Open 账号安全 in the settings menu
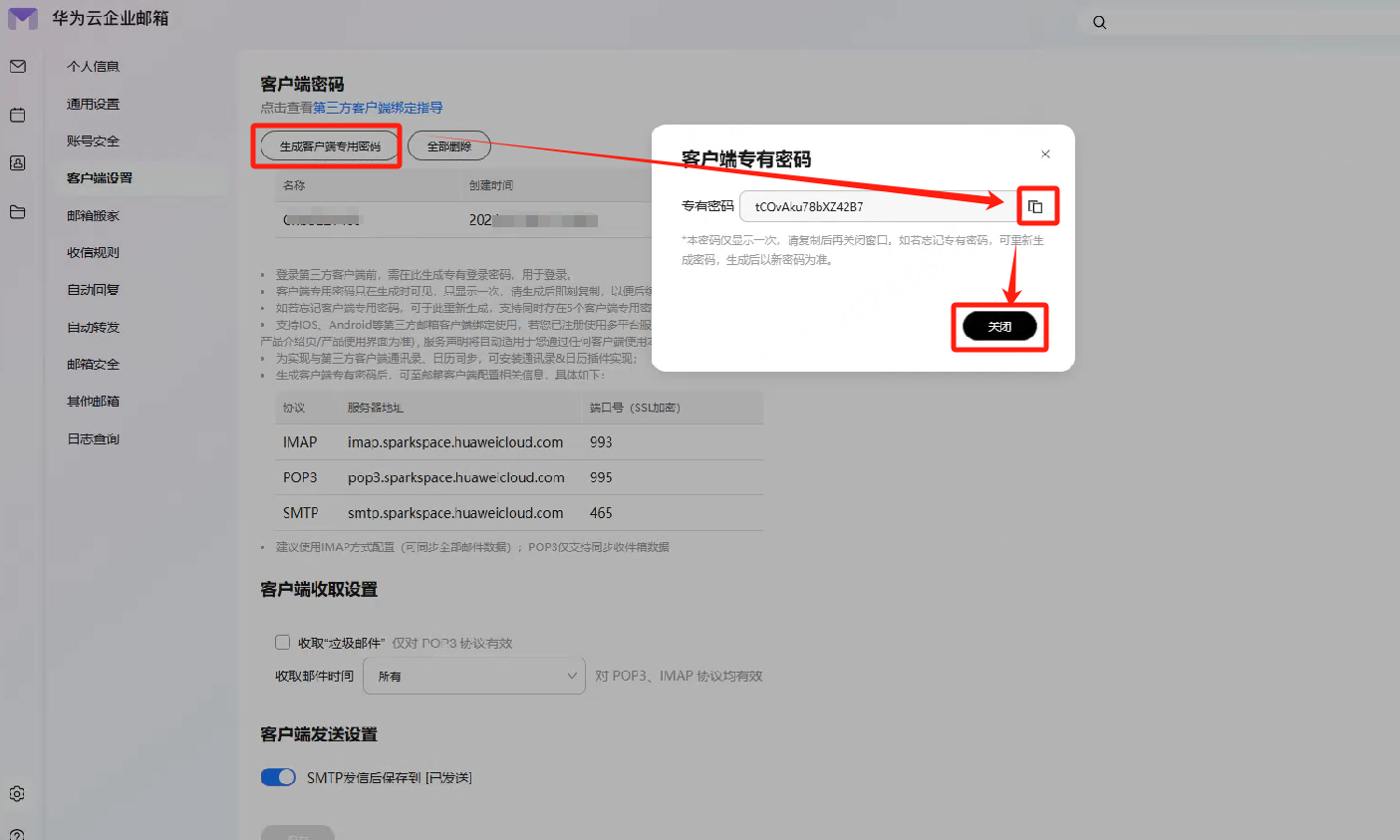This screenshot has height=840, width=1400. 93,140
